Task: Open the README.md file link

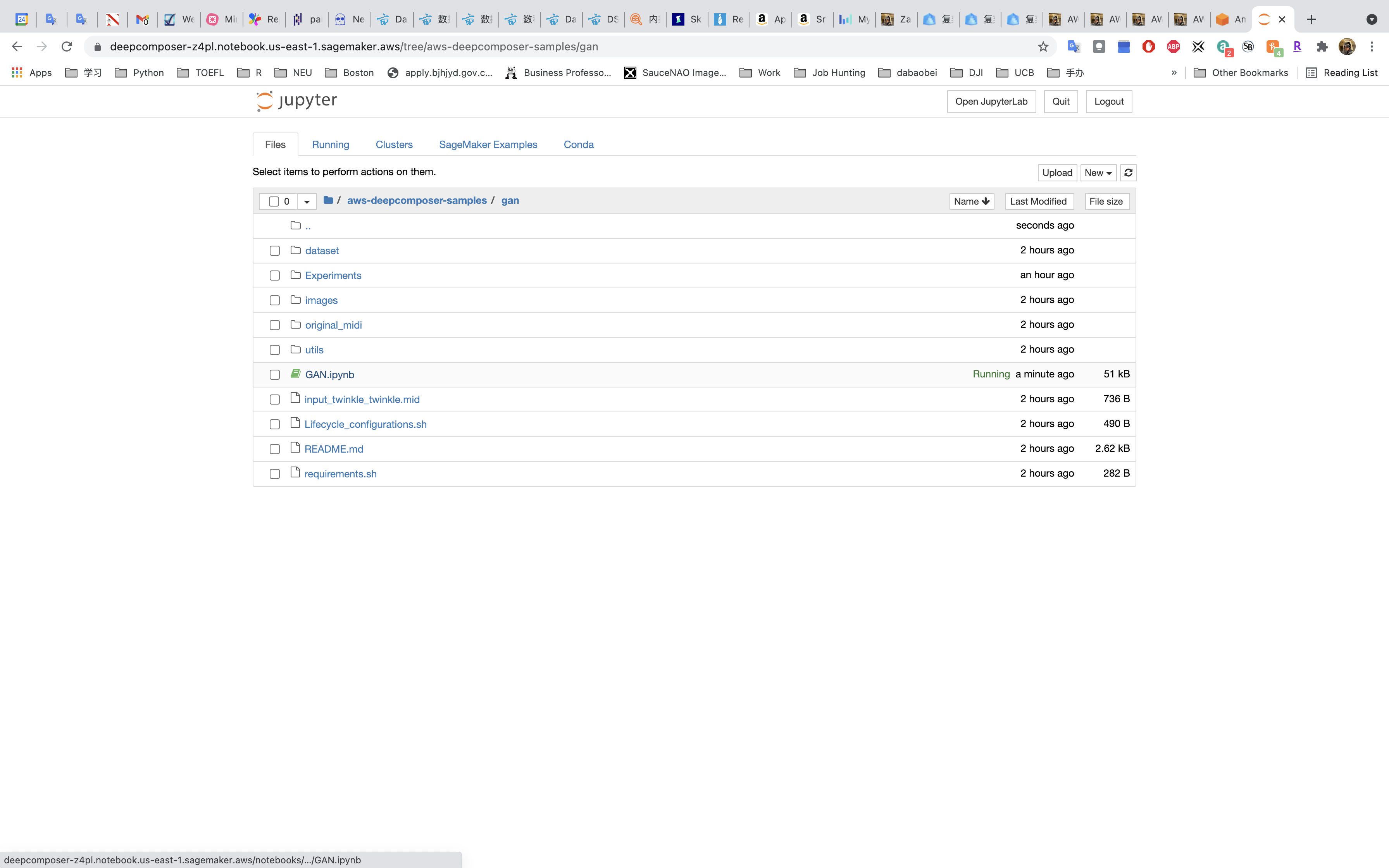Action: [x=333, y=449]
